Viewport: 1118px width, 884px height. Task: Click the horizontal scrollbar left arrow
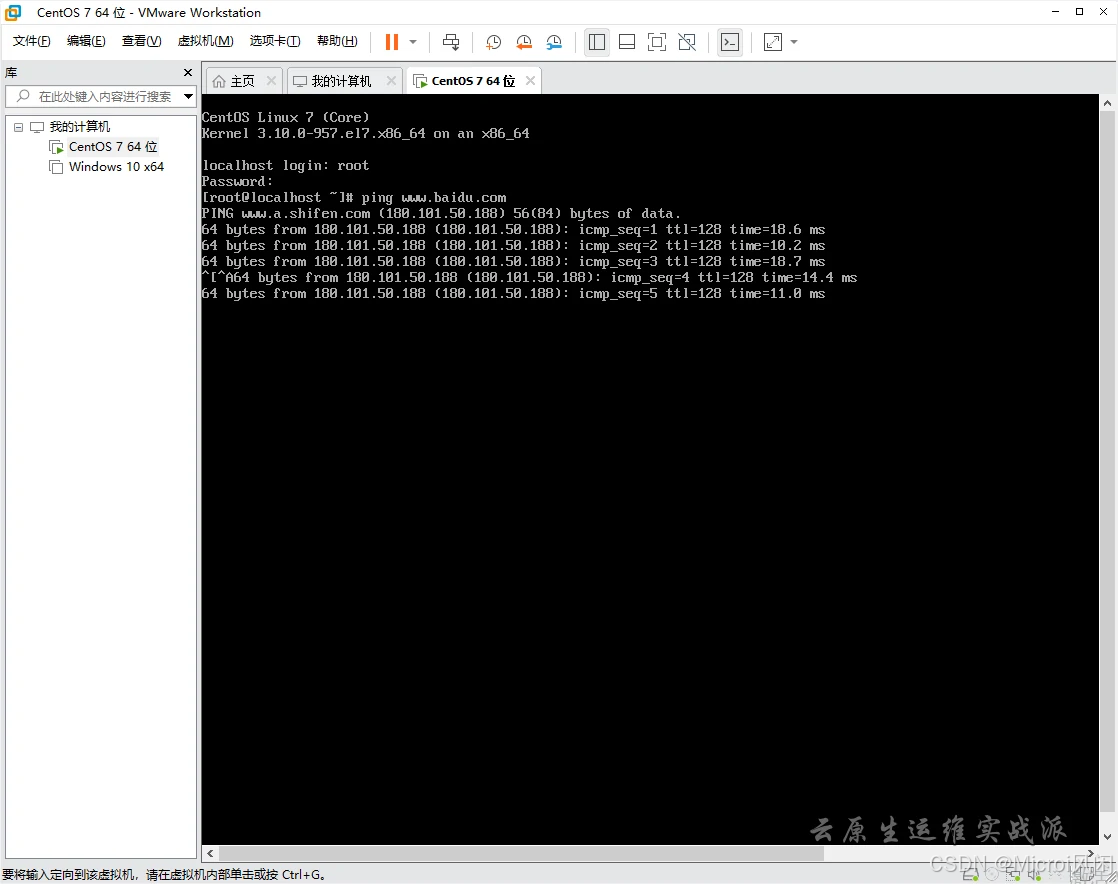tap(210, 853)
